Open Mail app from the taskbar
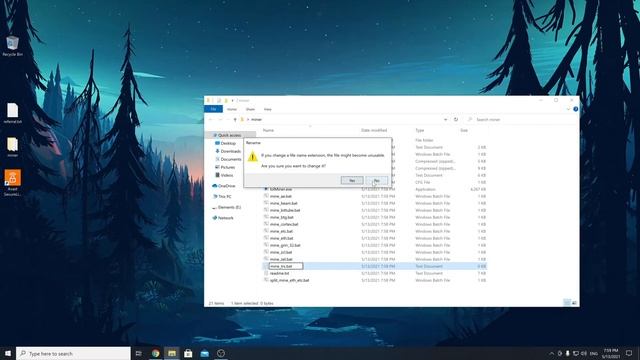This screenshot has width=640, height=360. tap(204, 353)
